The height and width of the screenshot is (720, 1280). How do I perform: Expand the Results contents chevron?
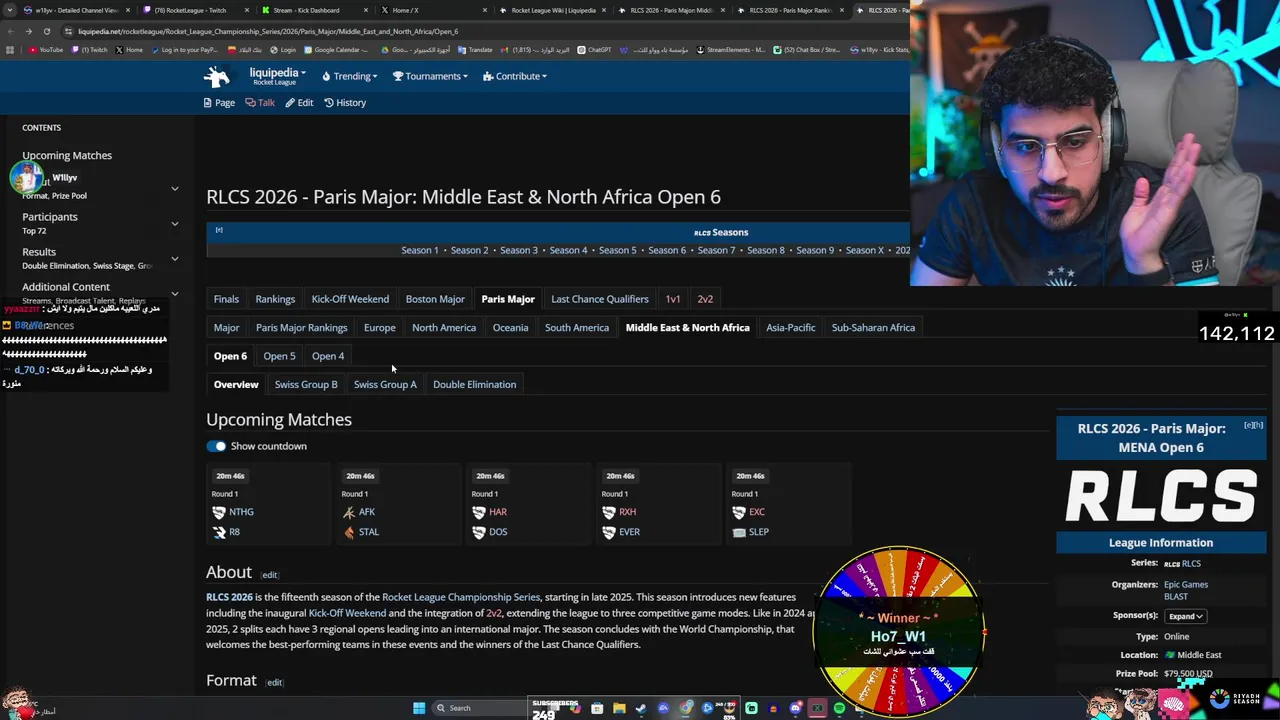[x=175, y=259]
